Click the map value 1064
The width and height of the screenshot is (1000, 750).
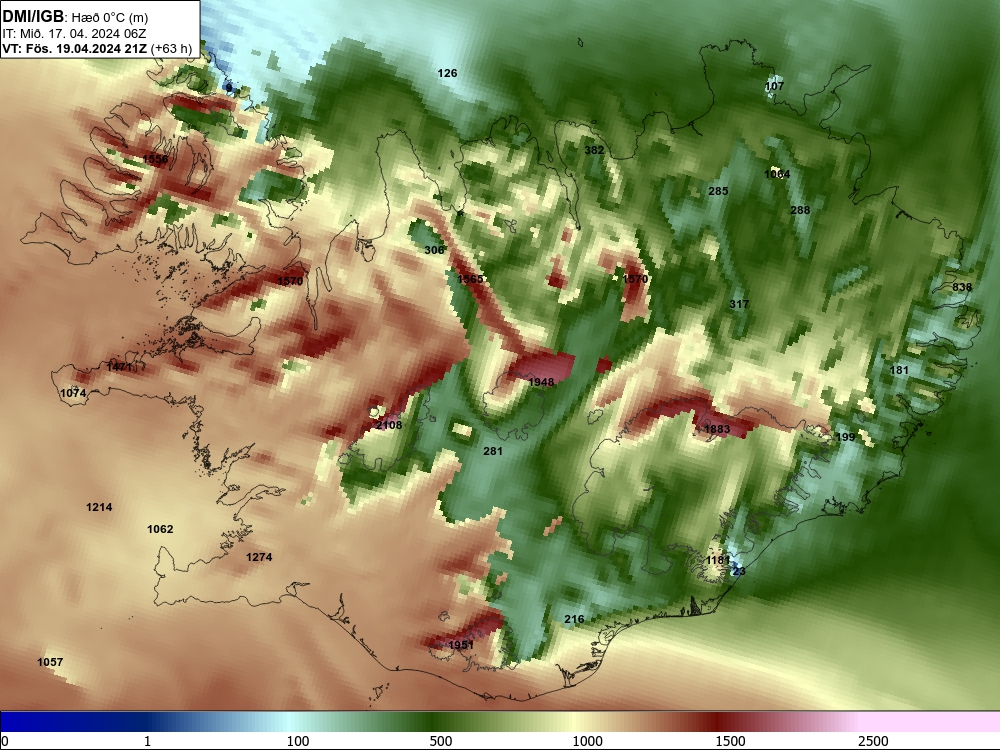click(x=777, y=174)
